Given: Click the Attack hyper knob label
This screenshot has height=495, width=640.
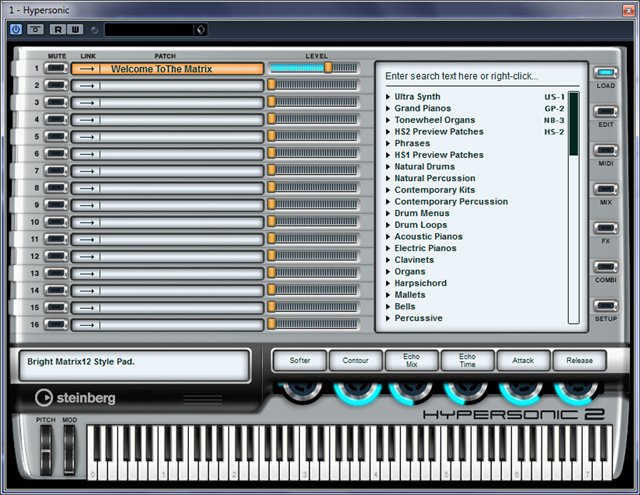Looking at the screenshot, I should [x=523, y=360].
